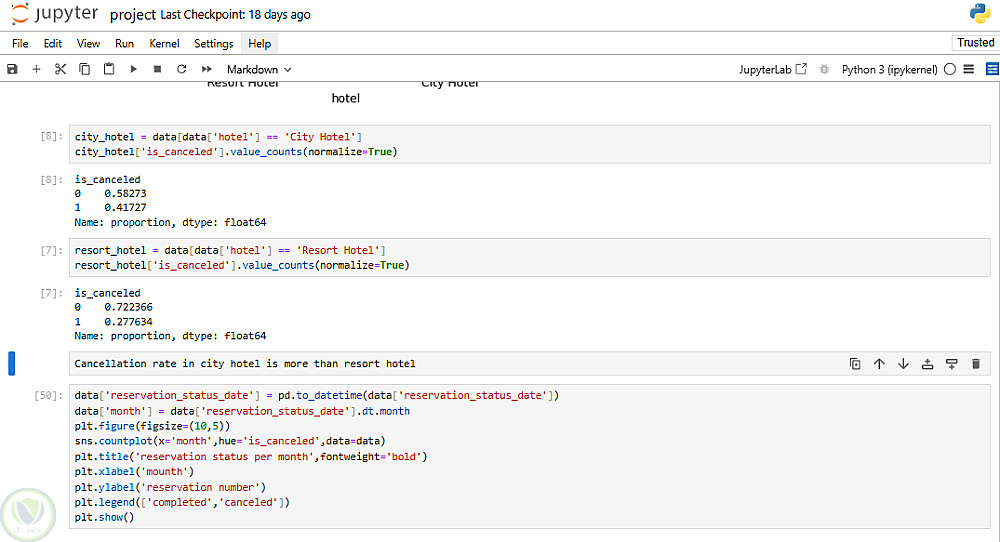Save the notebook with the floppy disk icon

12,69
